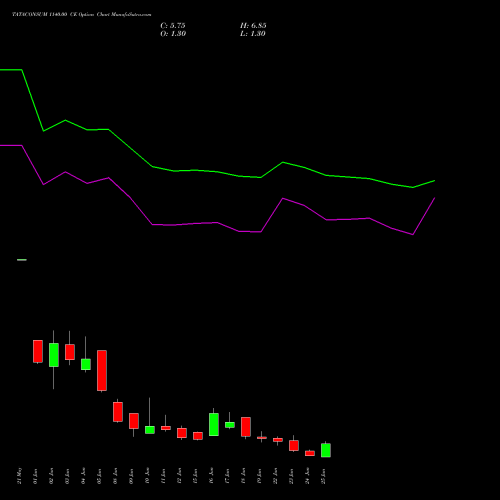Click the 01 Jun date label
The height and width of the screenshot is (500, 500).
[x=35, y=476]
